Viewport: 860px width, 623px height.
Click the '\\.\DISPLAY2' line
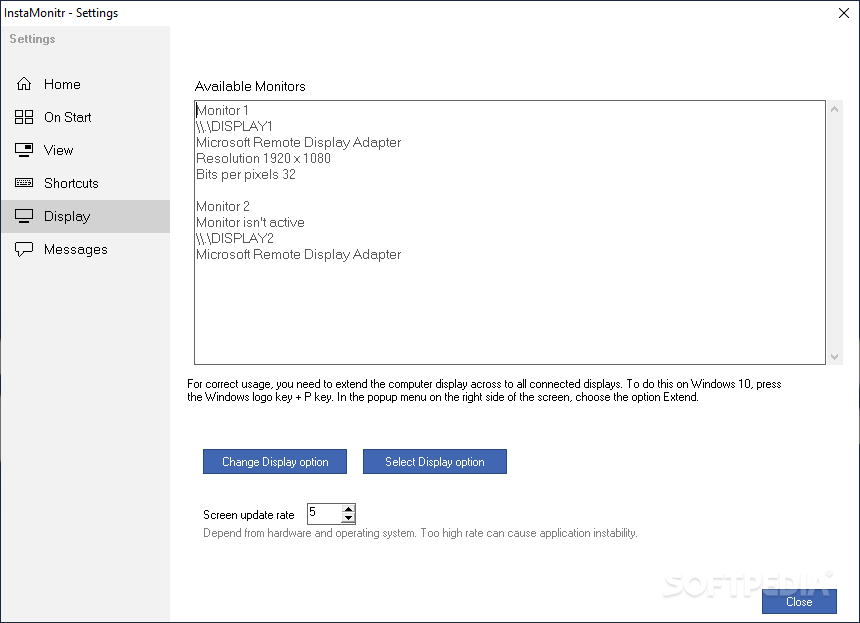235,238
